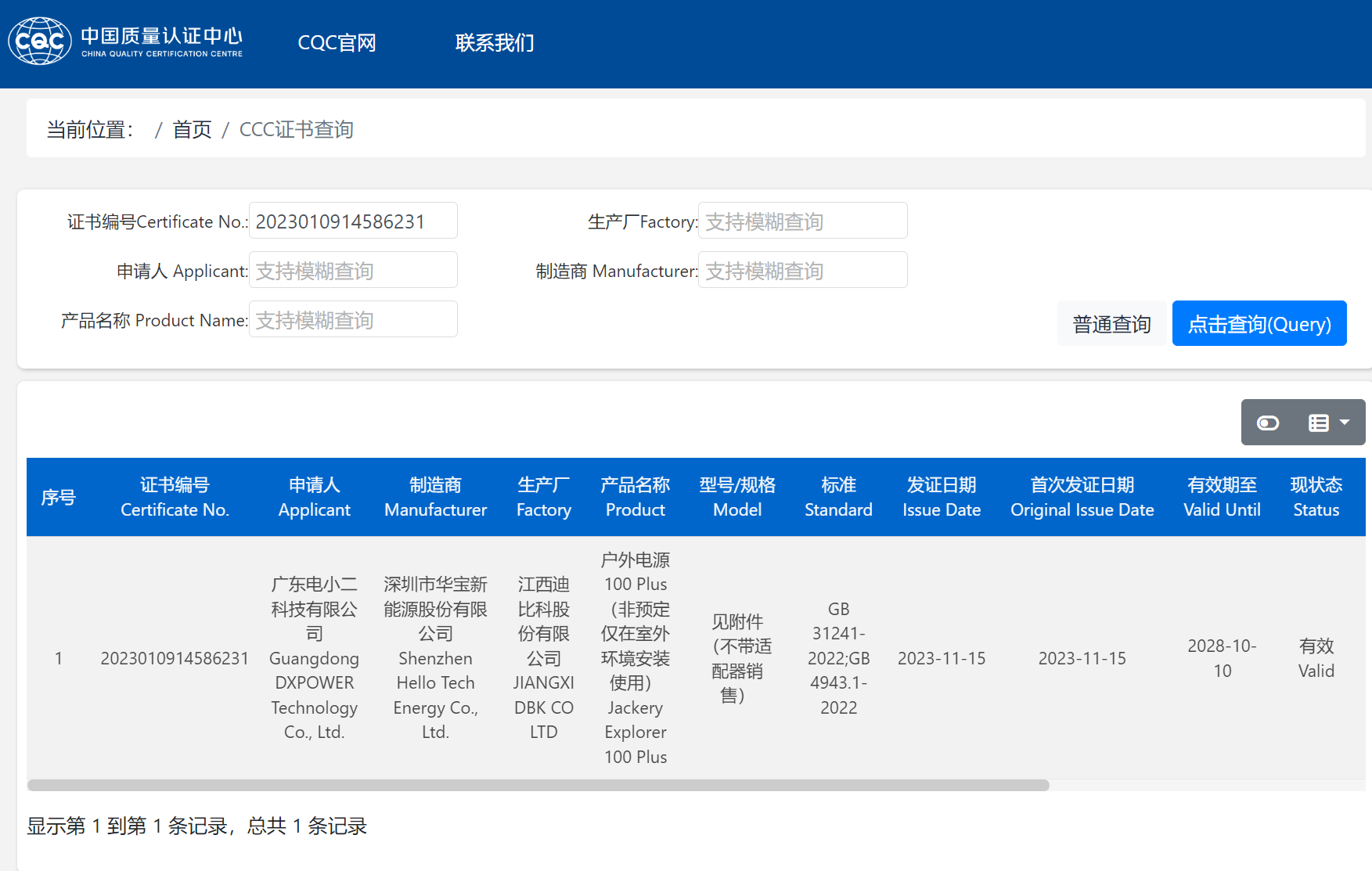This screenshot has width=1372, height=871.
Task: Select Guangdong DXPOWER applicant cell
Action: click(315, 658)
